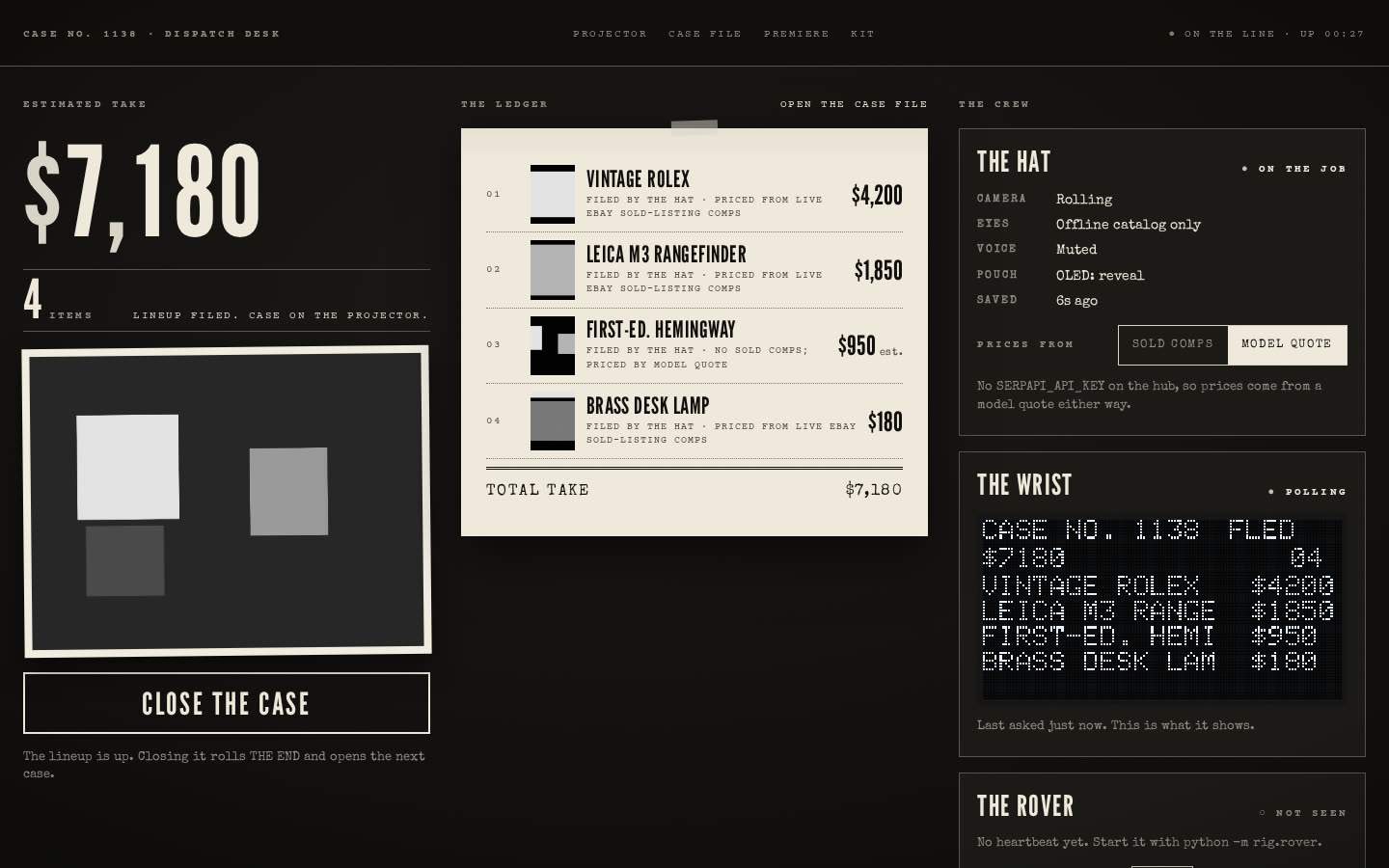Click the Close the Case button
Image resolution: width=1389 pixels, height=868 pixels.
click(x=227, y=703)
